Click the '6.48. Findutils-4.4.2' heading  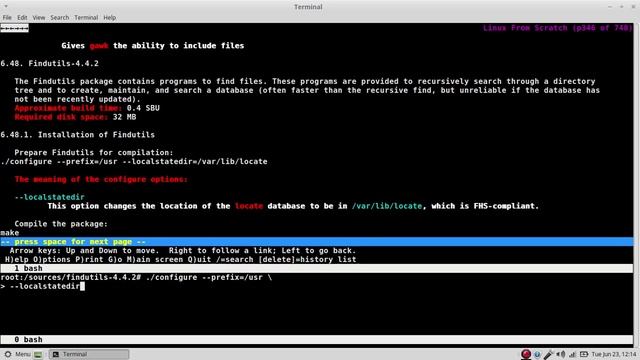coord(49,64)
